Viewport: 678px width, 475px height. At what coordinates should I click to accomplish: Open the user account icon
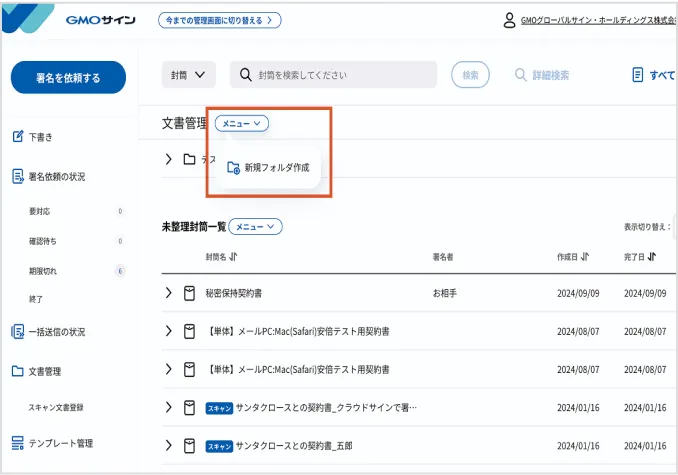pyautogui.click(x=509, y=20)
